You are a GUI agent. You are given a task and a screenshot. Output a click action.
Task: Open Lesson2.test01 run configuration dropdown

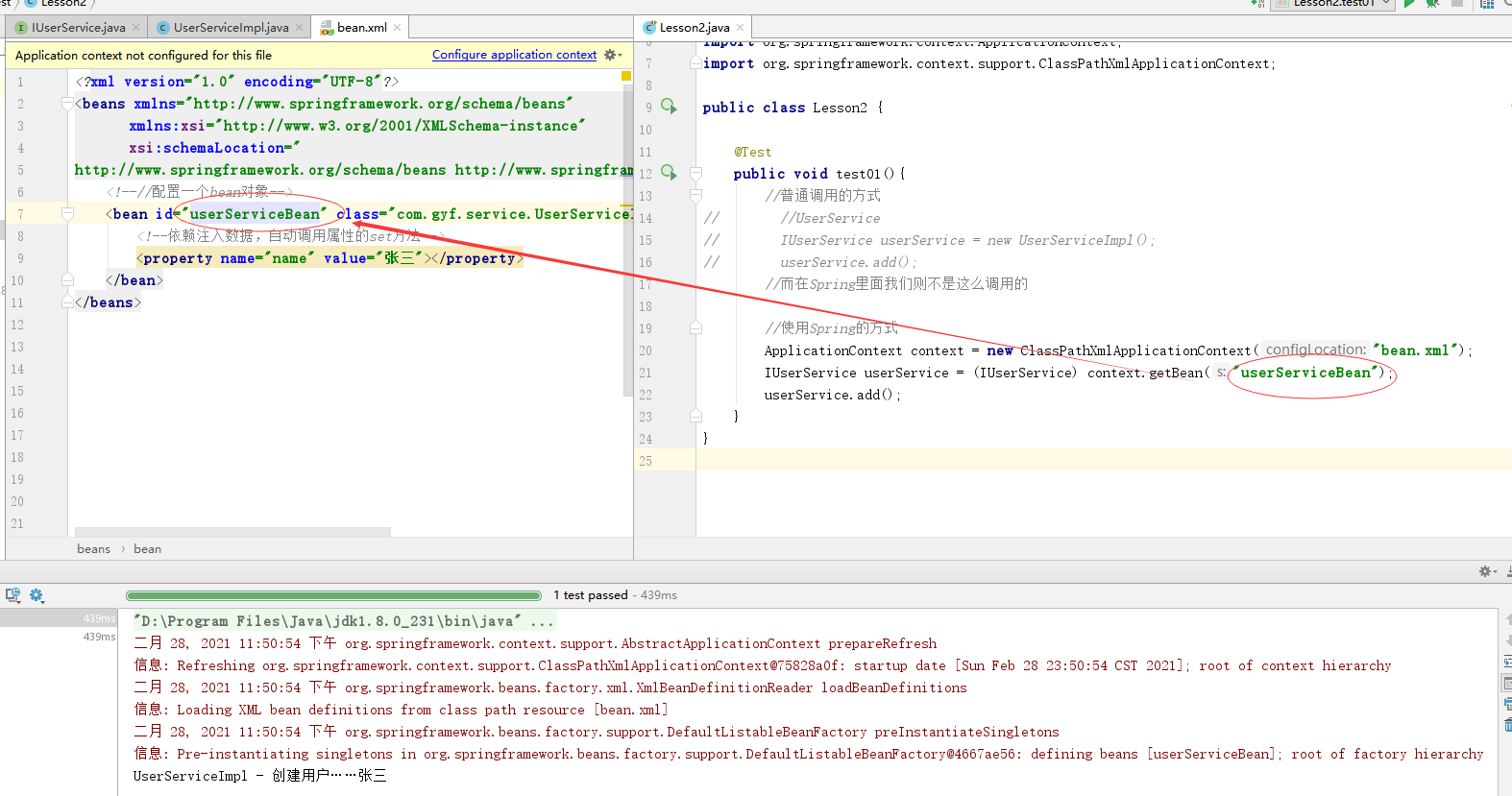pyautogui.click(x=1333, y=4)
